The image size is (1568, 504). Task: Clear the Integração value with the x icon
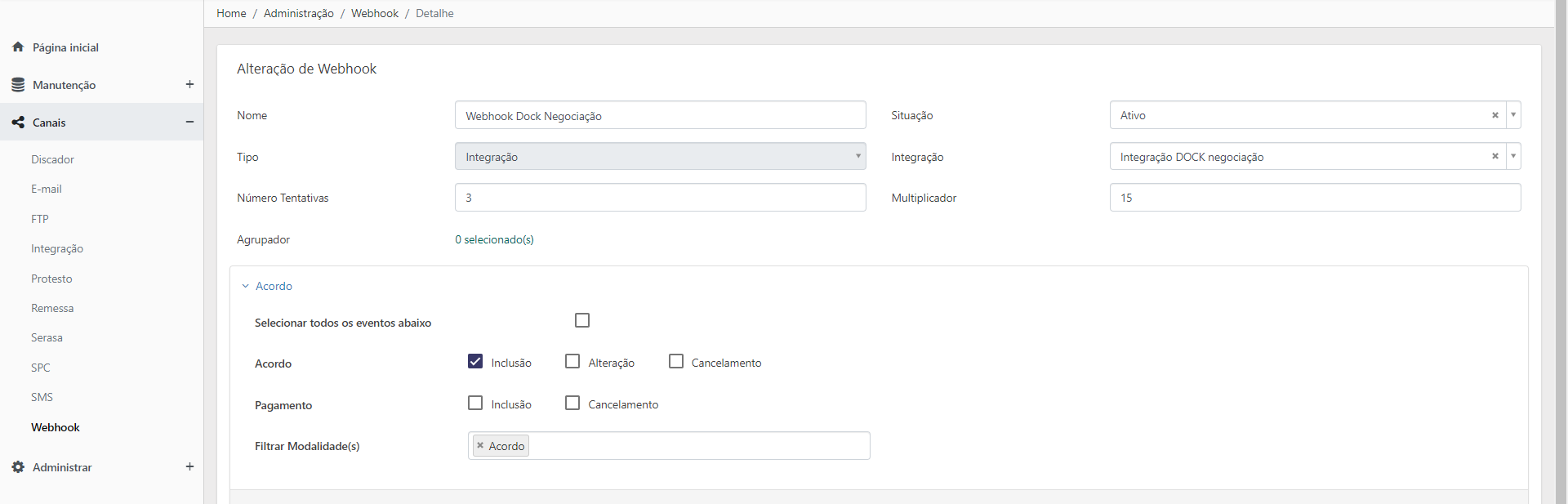pos(1495,156)
